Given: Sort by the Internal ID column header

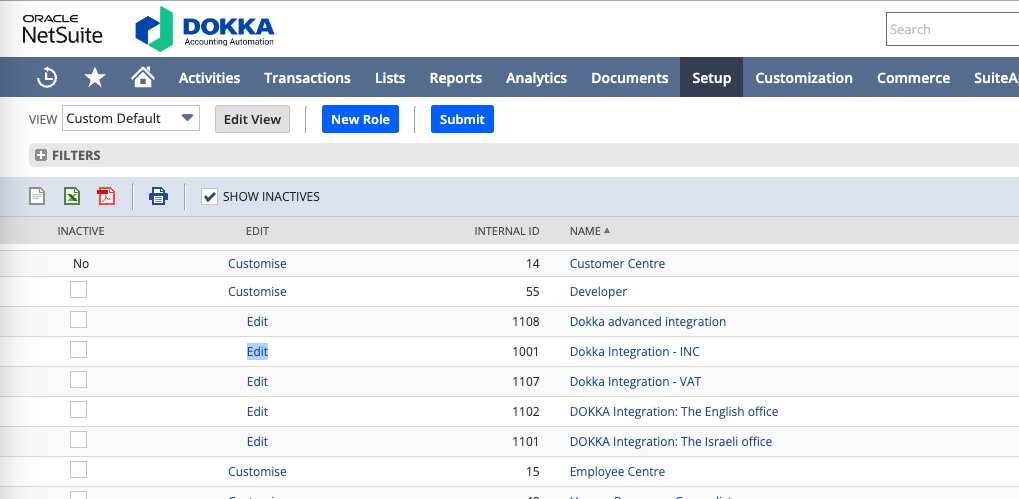Looking at the screenshot, I should coord(507,231).
